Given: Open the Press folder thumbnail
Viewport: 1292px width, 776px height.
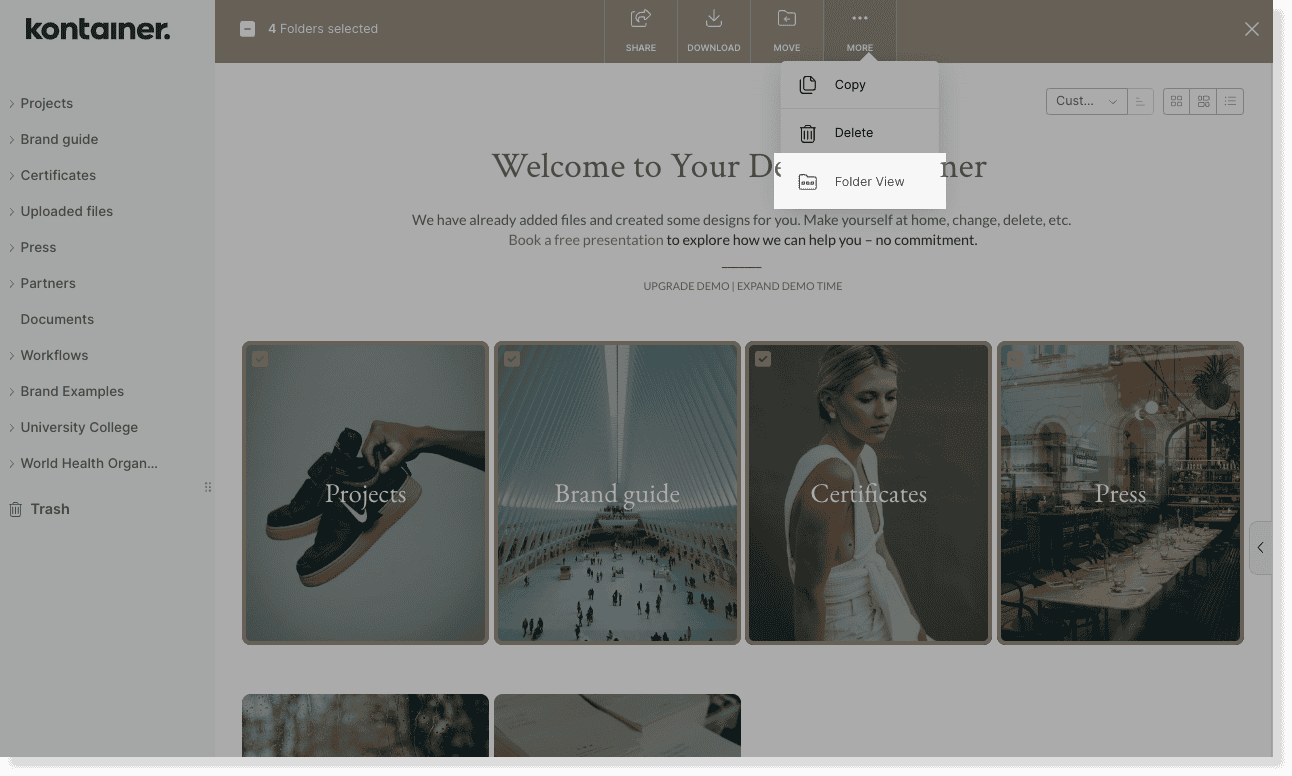Looking at the screenshot, I should (x=1119, y=493).
